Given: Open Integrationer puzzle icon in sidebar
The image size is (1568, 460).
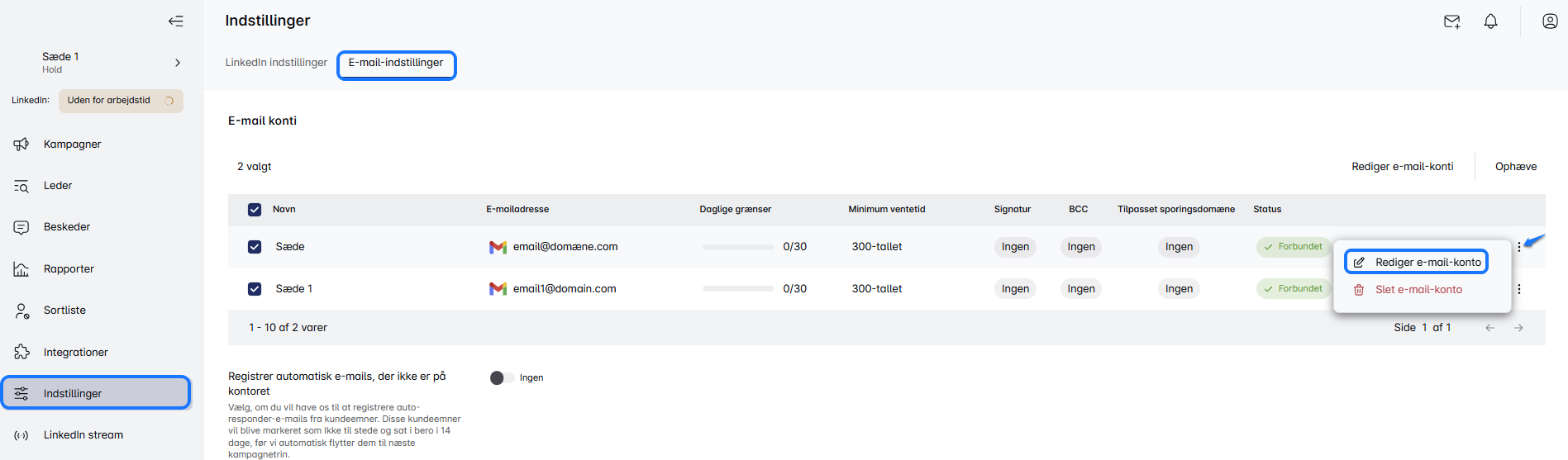Looking at the screenshot, I should click(21, 353).
